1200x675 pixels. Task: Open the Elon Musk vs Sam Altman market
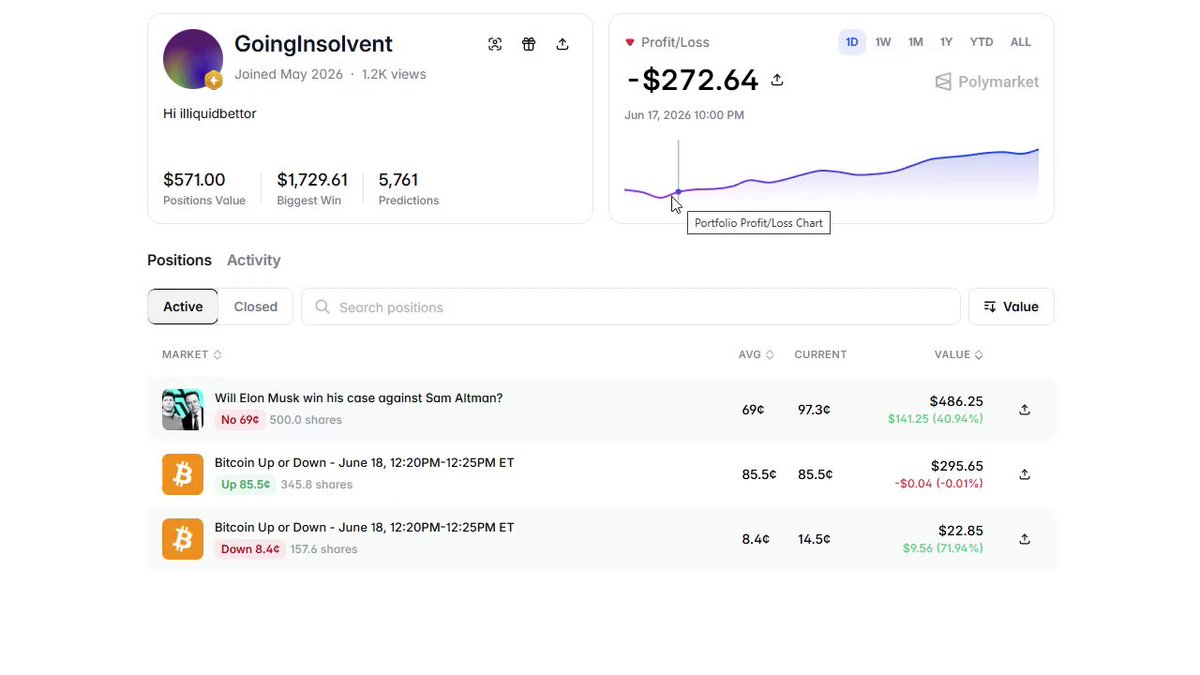click(359, 398)
